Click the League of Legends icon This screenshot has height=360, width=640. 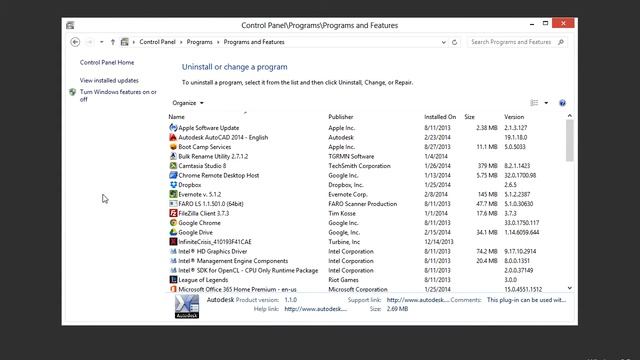point(173,280)
